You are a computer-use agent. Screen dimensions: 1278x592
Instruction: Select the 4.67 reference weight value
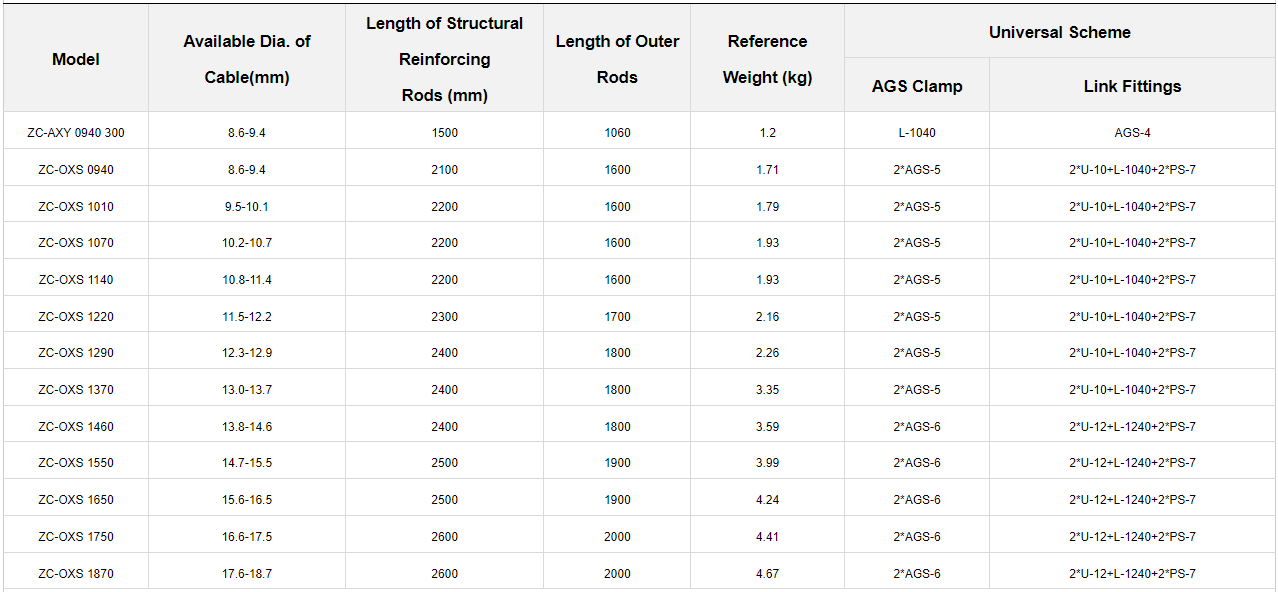coord(767,574)
